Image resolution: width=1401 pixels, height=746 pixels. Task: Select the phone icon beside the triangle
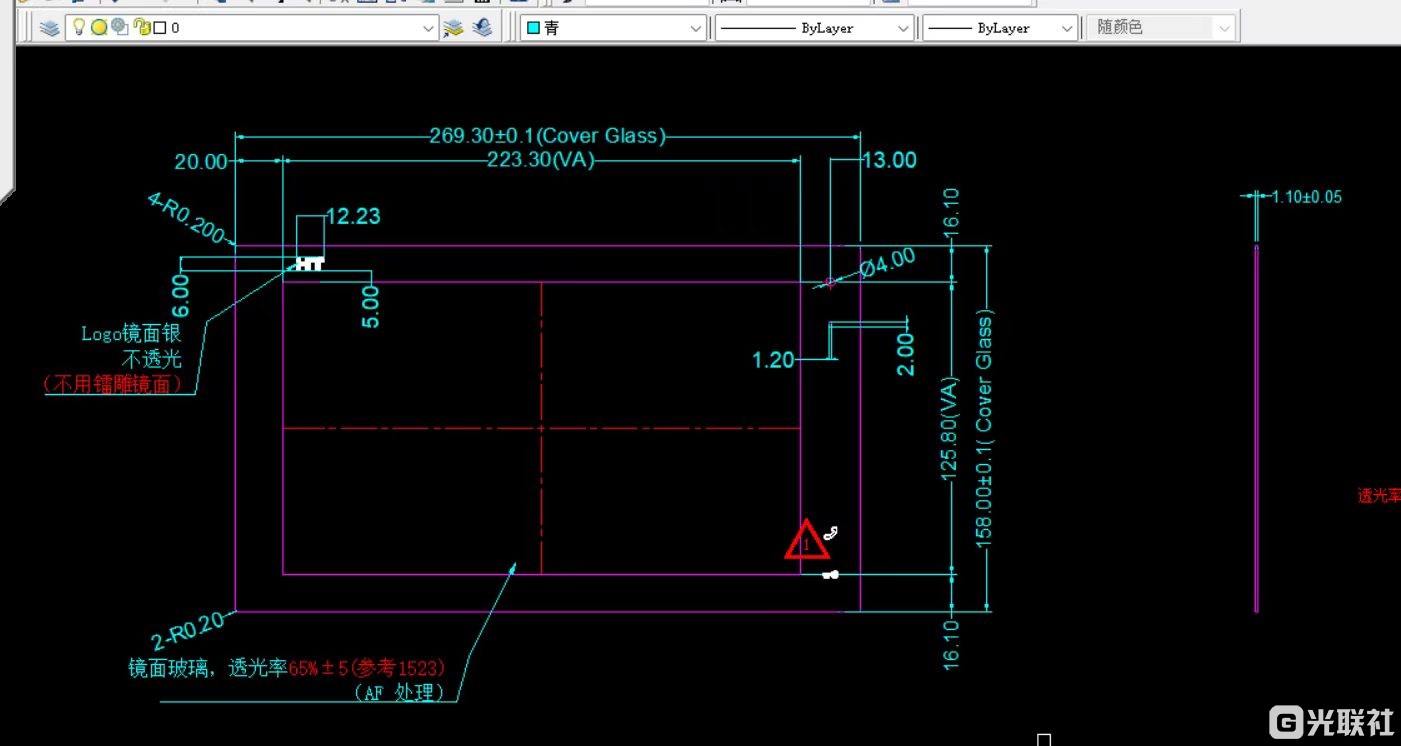click(x=830, y=532)
